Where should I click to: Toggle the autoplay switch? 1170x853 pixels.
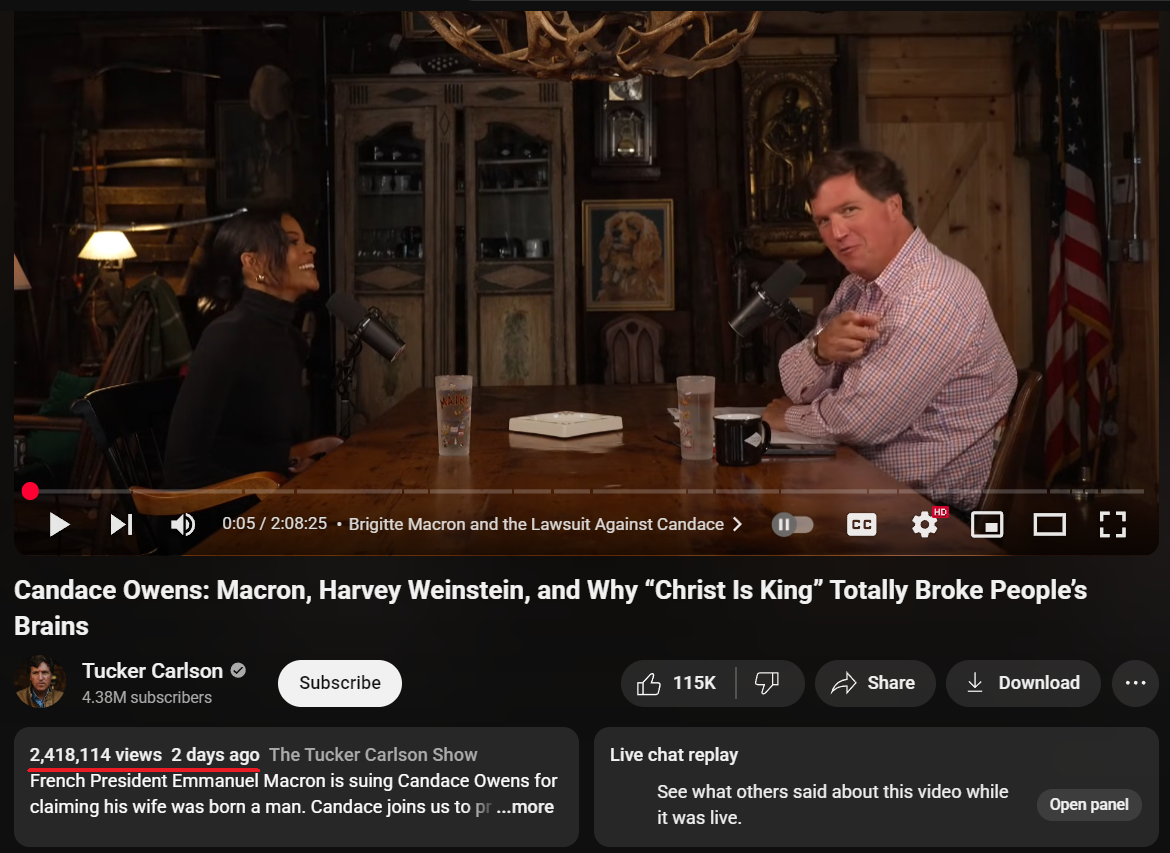[792, 524]
